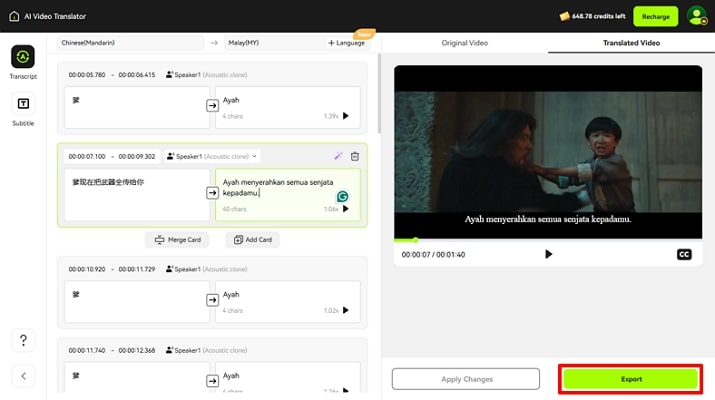Edit Chinese source text in 00:00:10.920 card
Image resolution: width=715 pixels, height=400 pixels.
(x=137, y=302)
